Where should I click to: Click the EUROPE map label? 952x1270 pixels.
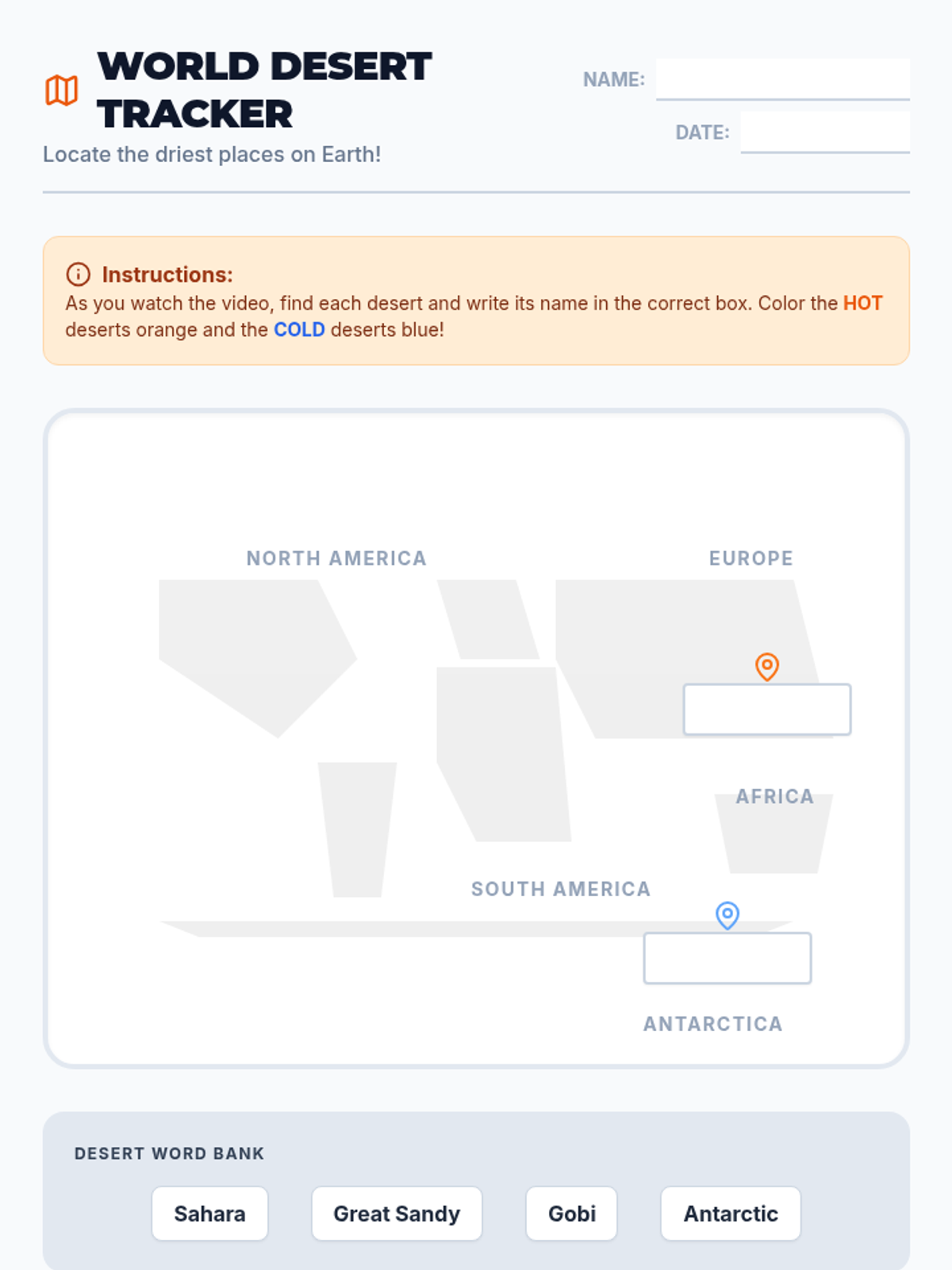pos(751,559)
